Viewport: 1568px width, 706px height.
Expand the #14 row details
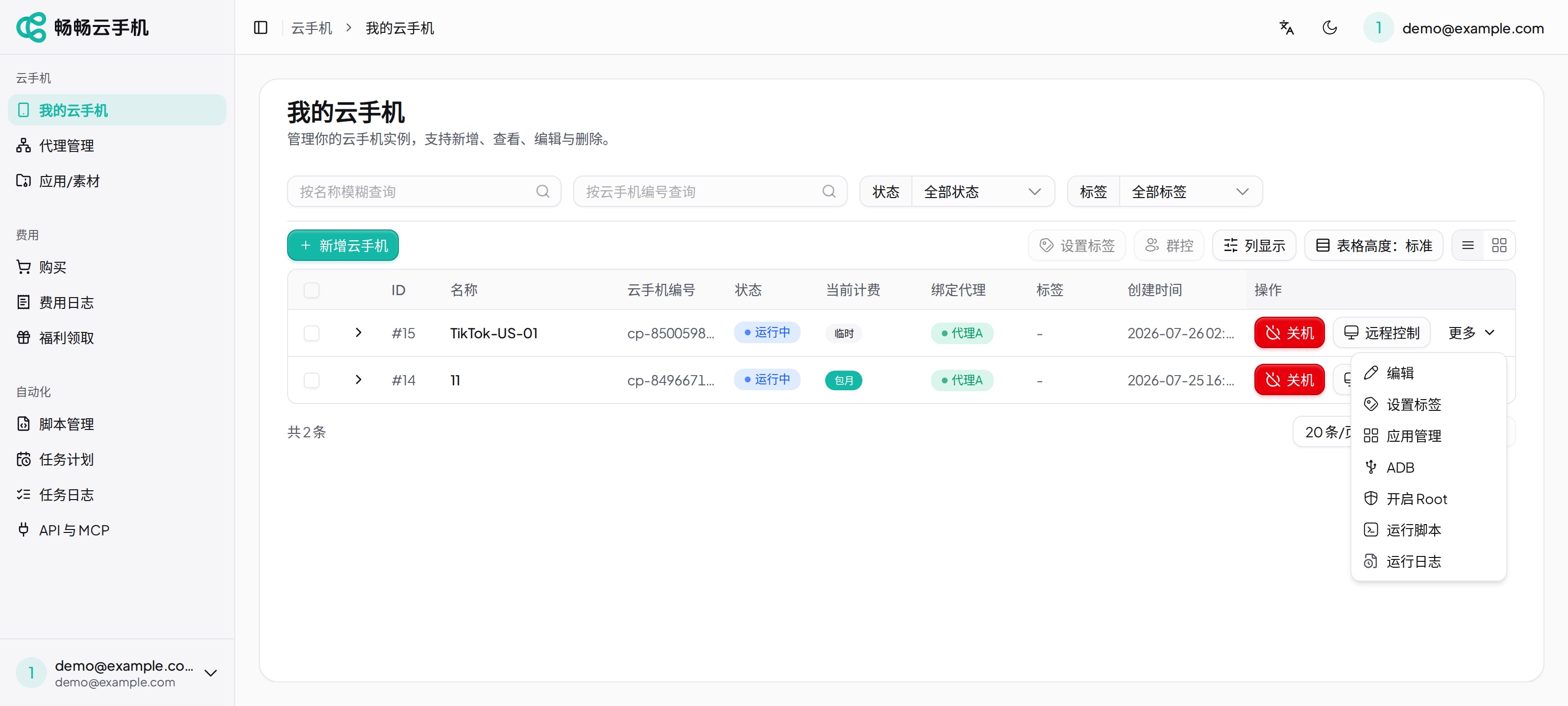pos(359,379)
